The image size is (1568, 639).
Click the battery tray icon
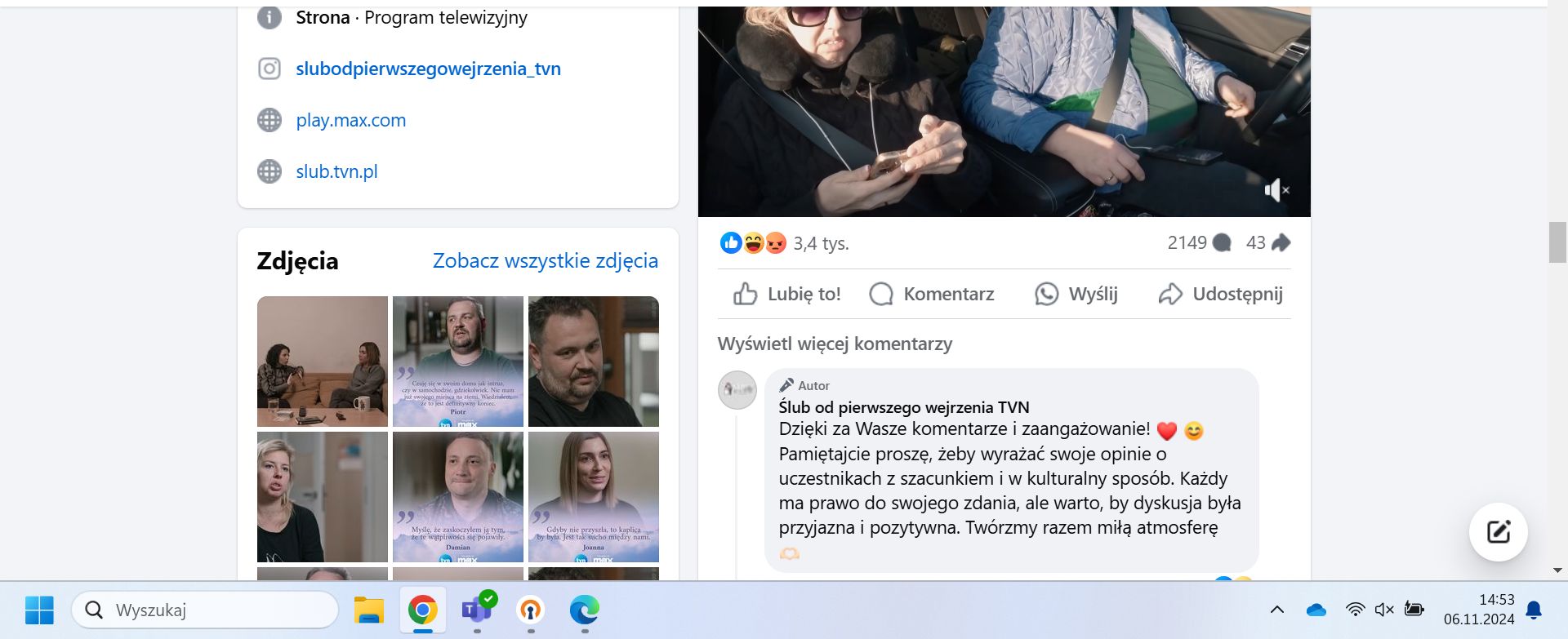click(x=1414, y=609)
